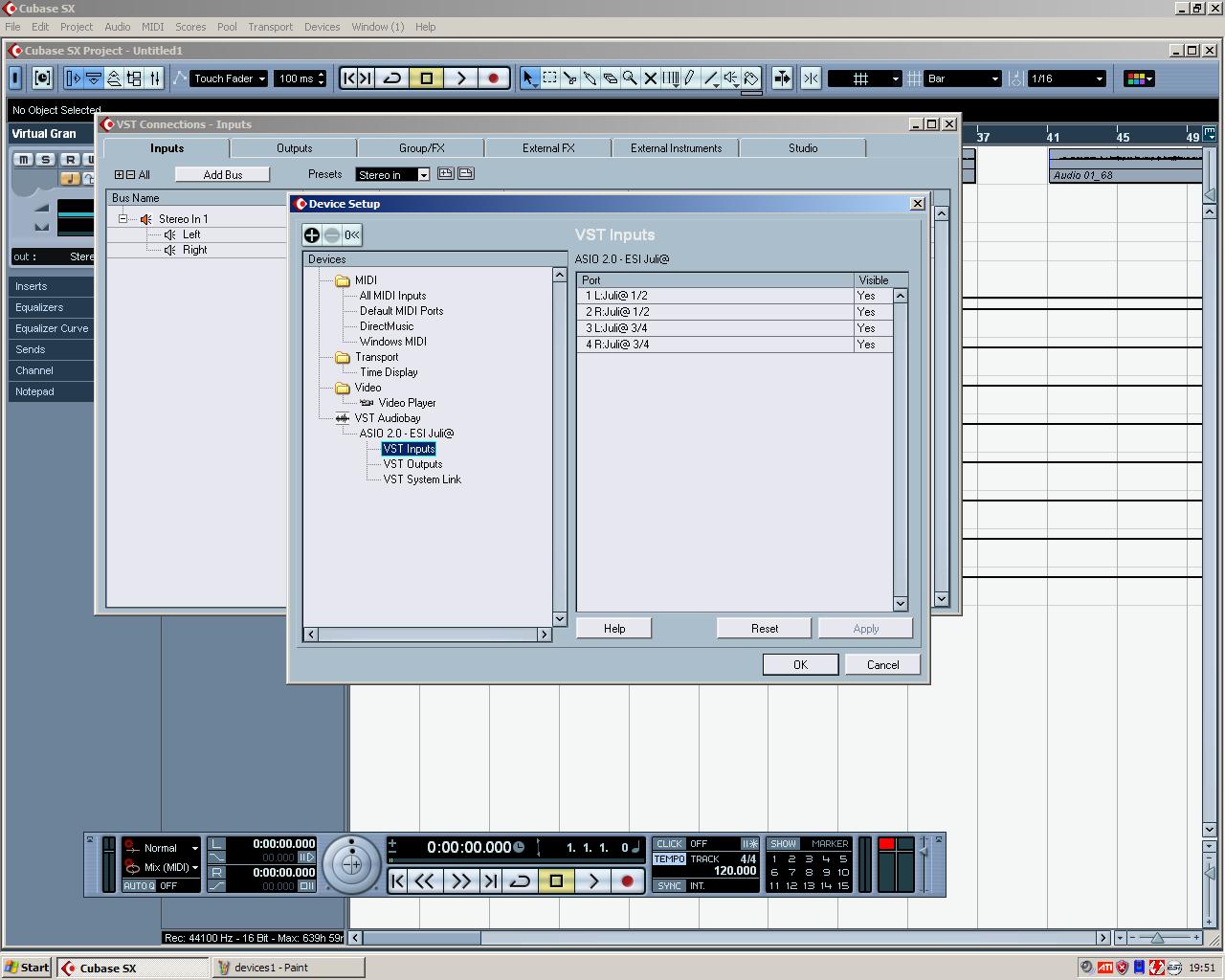Select the Glue tool
Viewport: 1225px width, 980px height.
tap(590, 78)
